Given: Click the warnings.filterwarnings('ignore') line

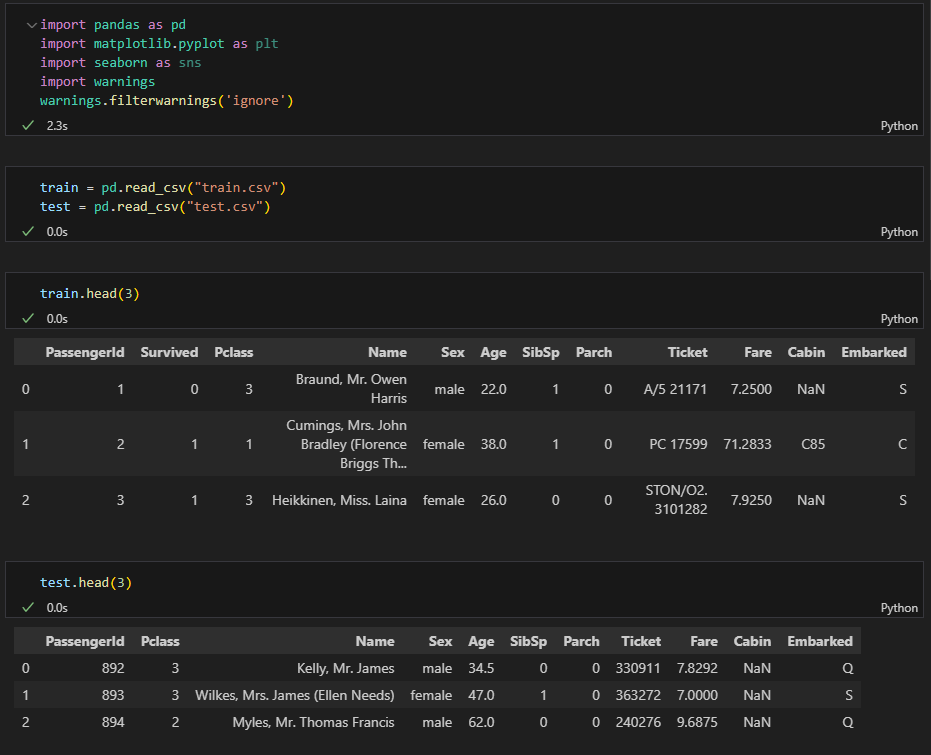Looking at the screenshot, I should tap(167, 101).
